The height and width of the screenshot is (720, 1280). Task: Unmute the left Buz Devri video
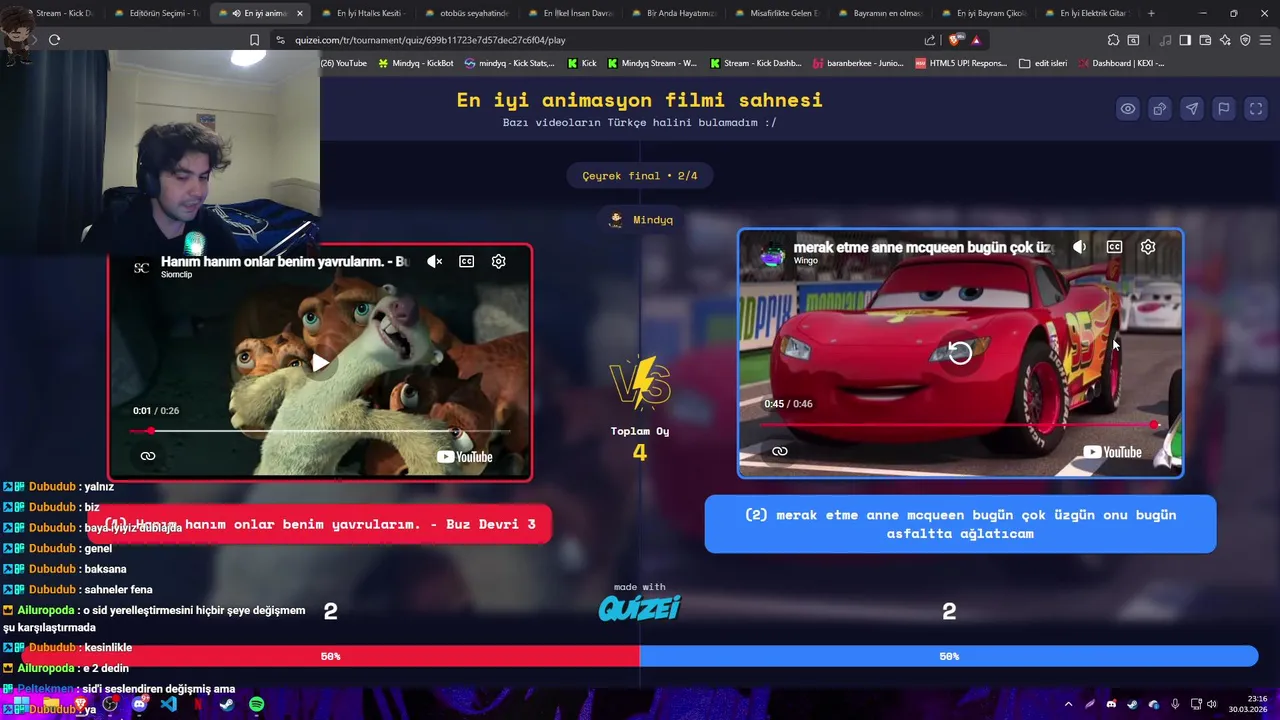pos(434,261)
